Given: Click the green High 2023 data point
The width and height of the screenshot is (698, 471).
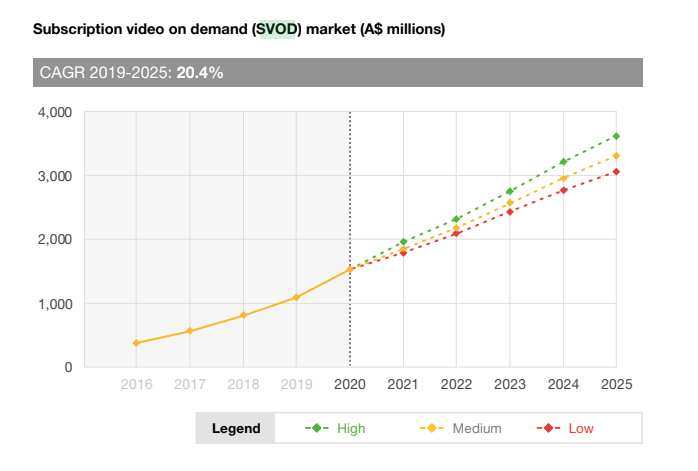Looking at the screenshot, I should 510,191.
